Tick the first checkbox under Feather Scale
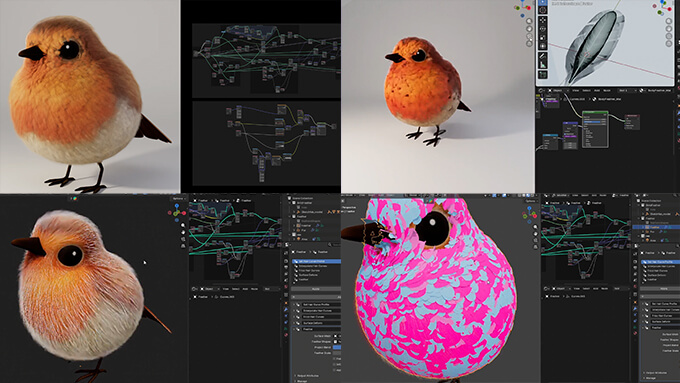 (x=335, y=359)
